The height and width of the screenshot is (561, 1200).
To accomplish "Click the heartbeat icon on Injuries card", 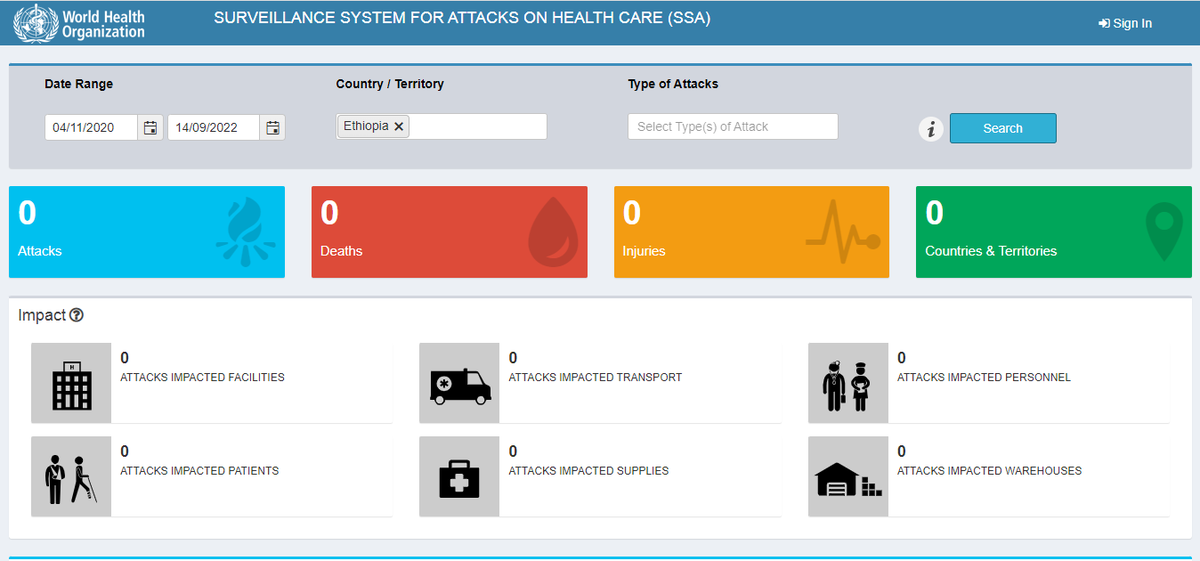I will (x=843, y=232).
